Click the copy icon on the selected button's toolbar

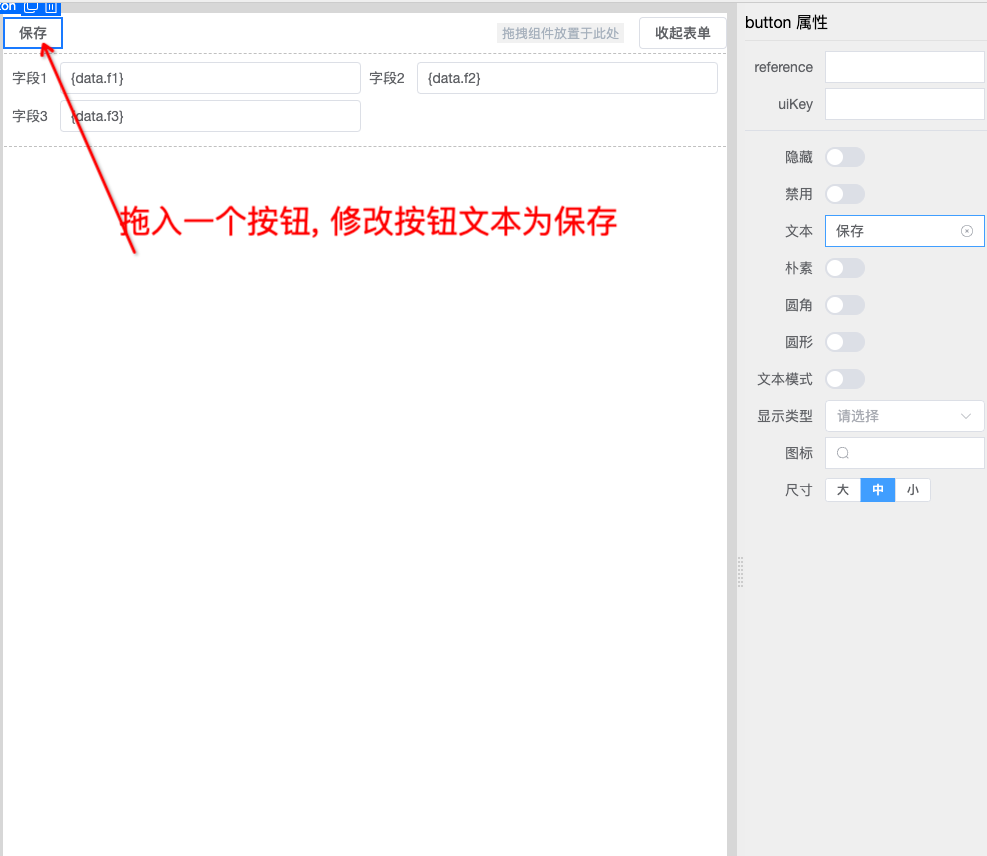click(x=31, y=6)
